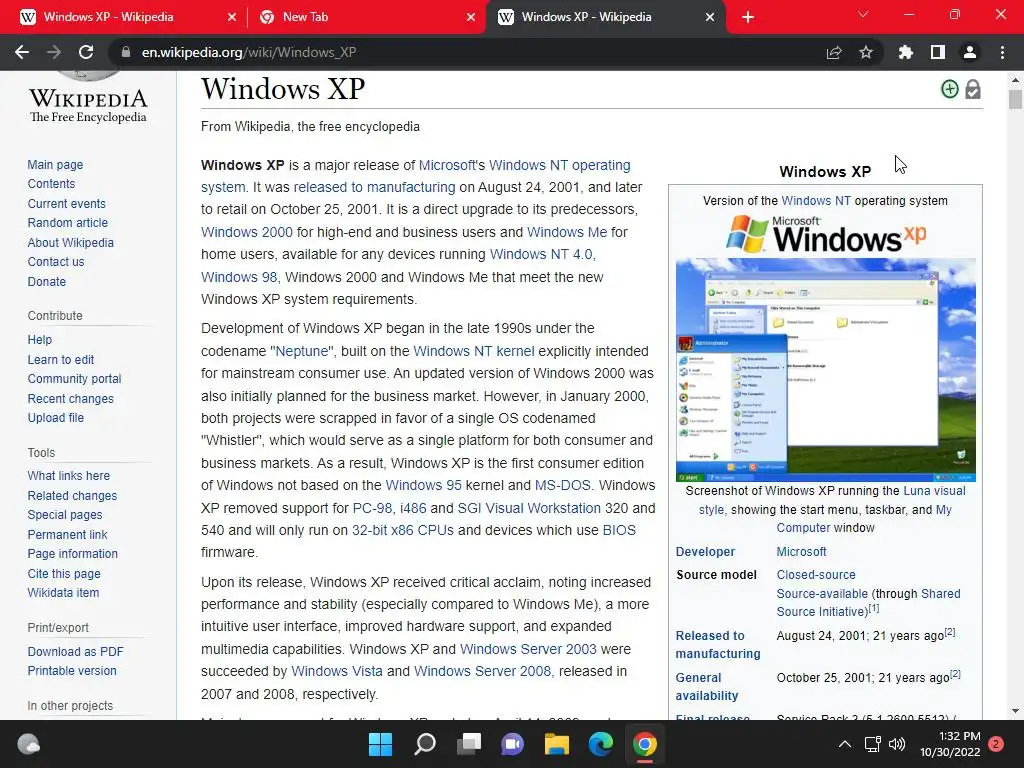Open the tab search dropdown chevron
This screenshot has height=768, width=1024.
click(x=863, y=14)
